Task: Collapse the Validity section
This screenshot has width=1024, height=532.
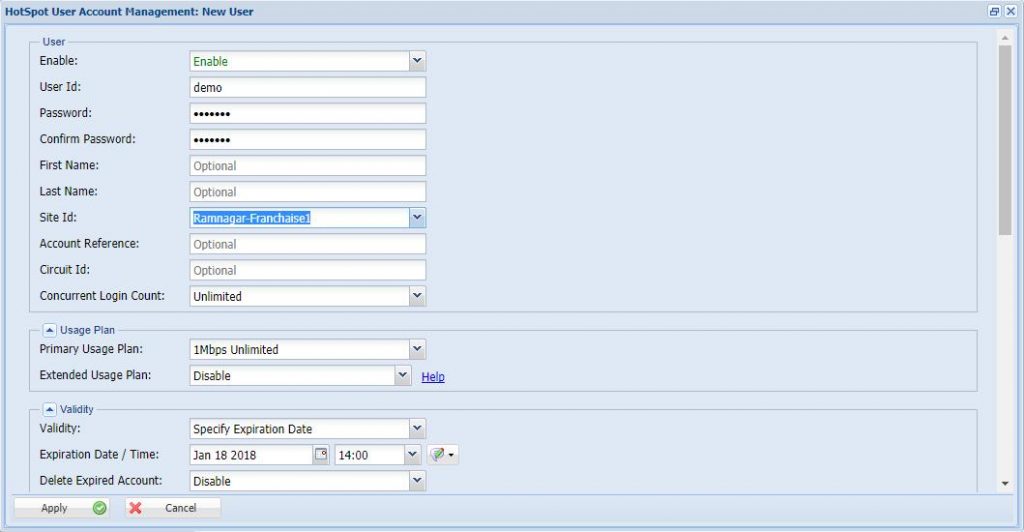Action: [x=49, y=409]
